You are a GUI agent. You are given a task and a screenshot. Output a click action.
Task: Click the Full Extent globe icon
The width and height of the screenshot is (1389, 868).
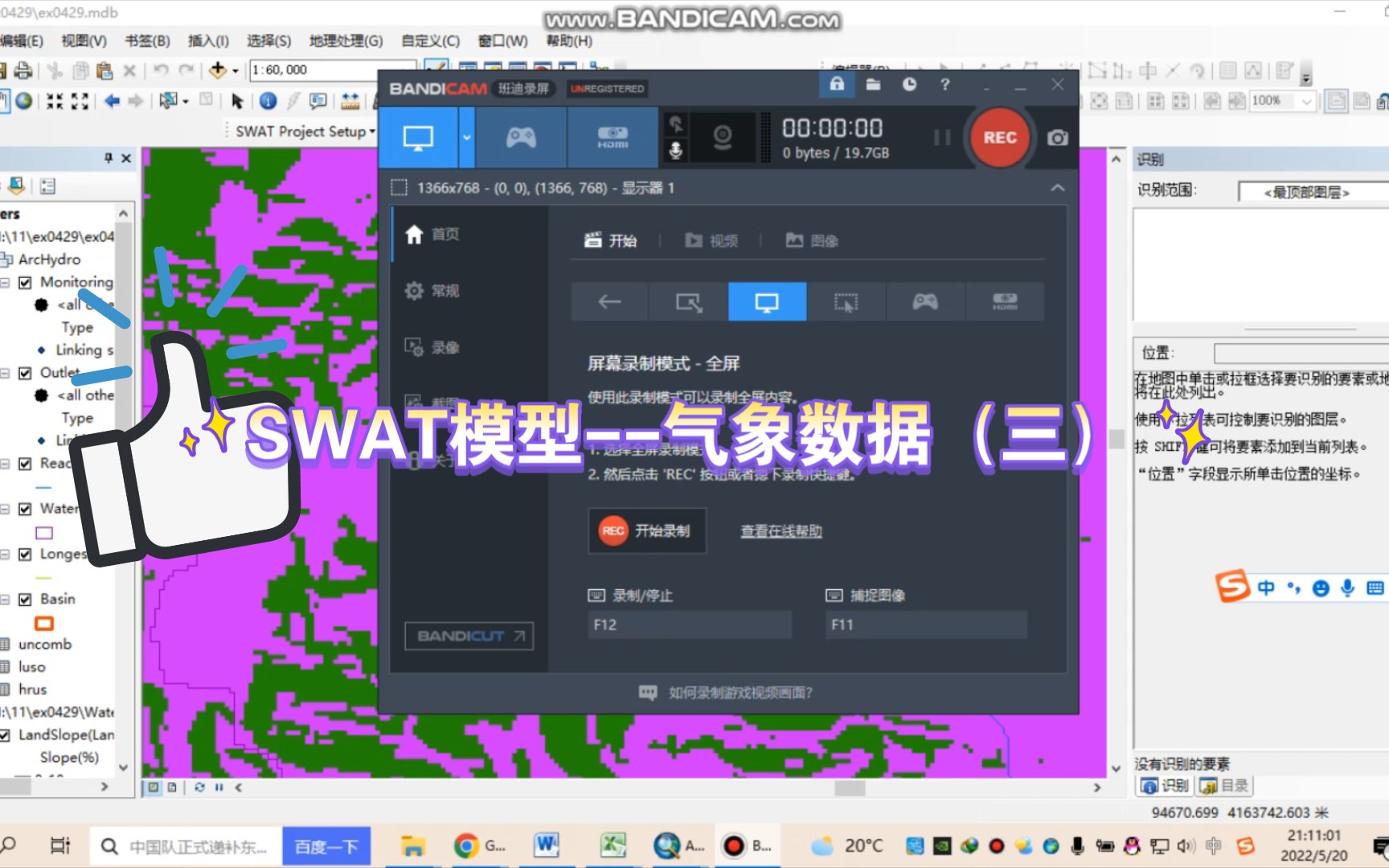[x=24, y=100]
